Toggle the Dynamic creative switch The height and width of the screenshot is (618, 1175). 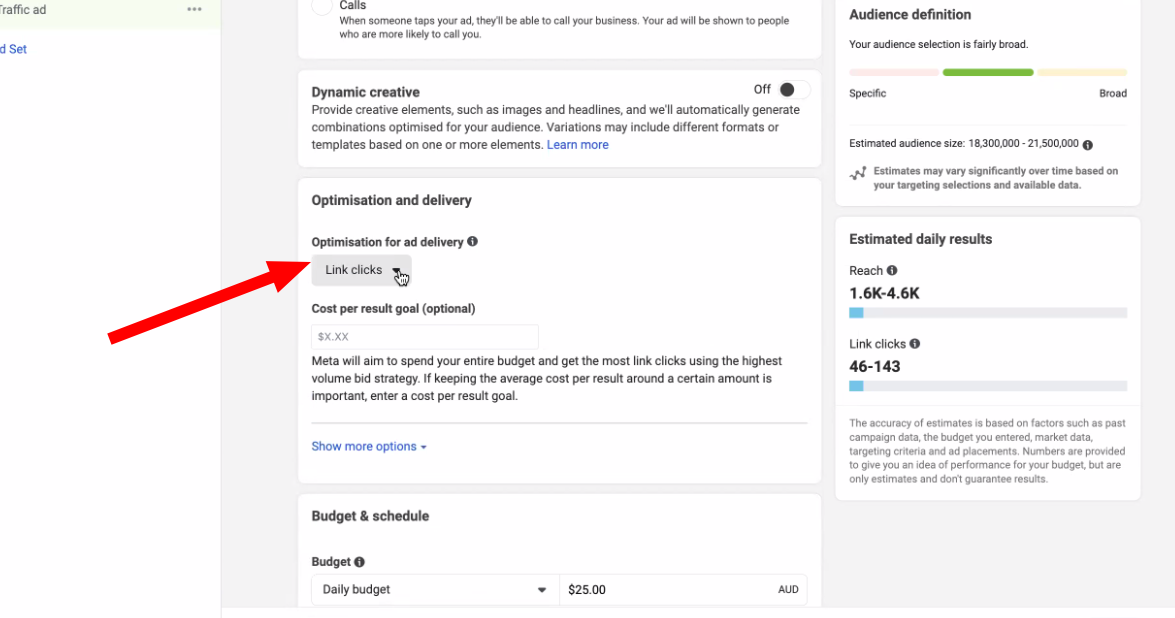coord(793,90)
